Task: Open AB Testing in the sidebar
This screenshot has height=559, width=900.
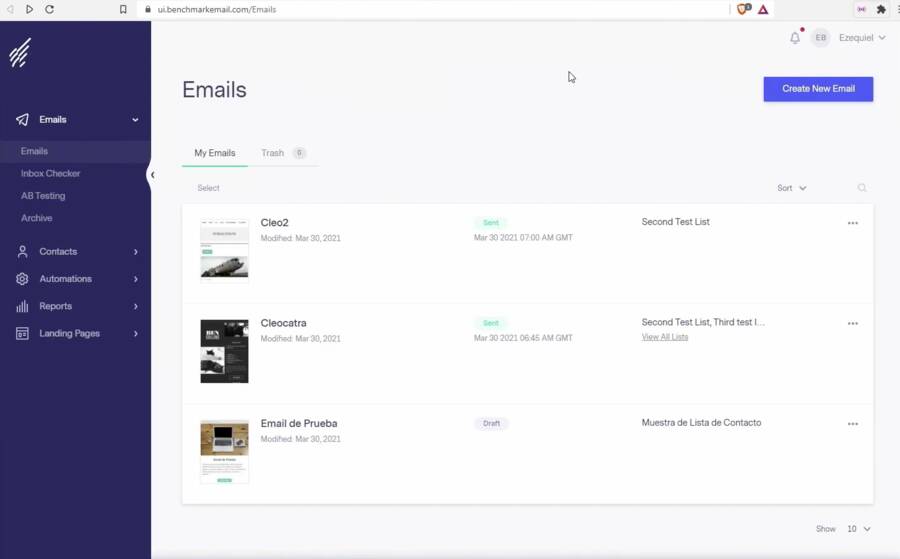Action: 43,196
